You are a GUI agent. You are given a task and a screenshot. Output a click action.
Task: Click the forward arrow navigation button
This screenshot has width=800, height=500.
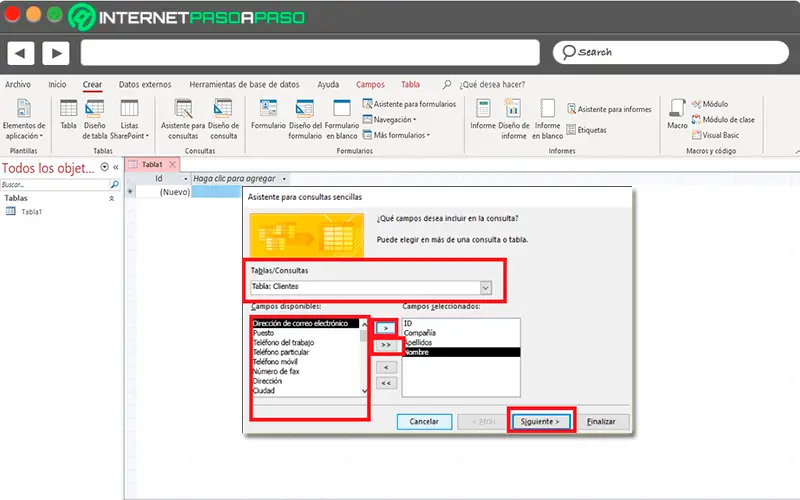(56, 53)
